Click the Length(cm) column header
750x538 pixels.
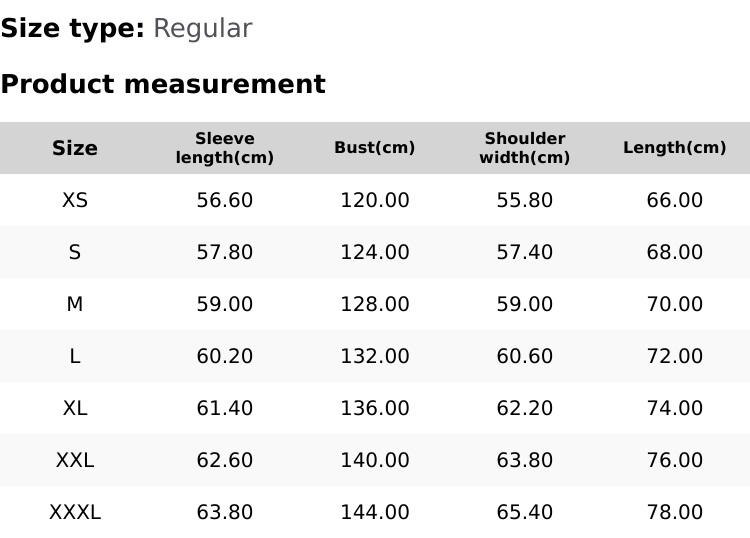tap(675, 148)
